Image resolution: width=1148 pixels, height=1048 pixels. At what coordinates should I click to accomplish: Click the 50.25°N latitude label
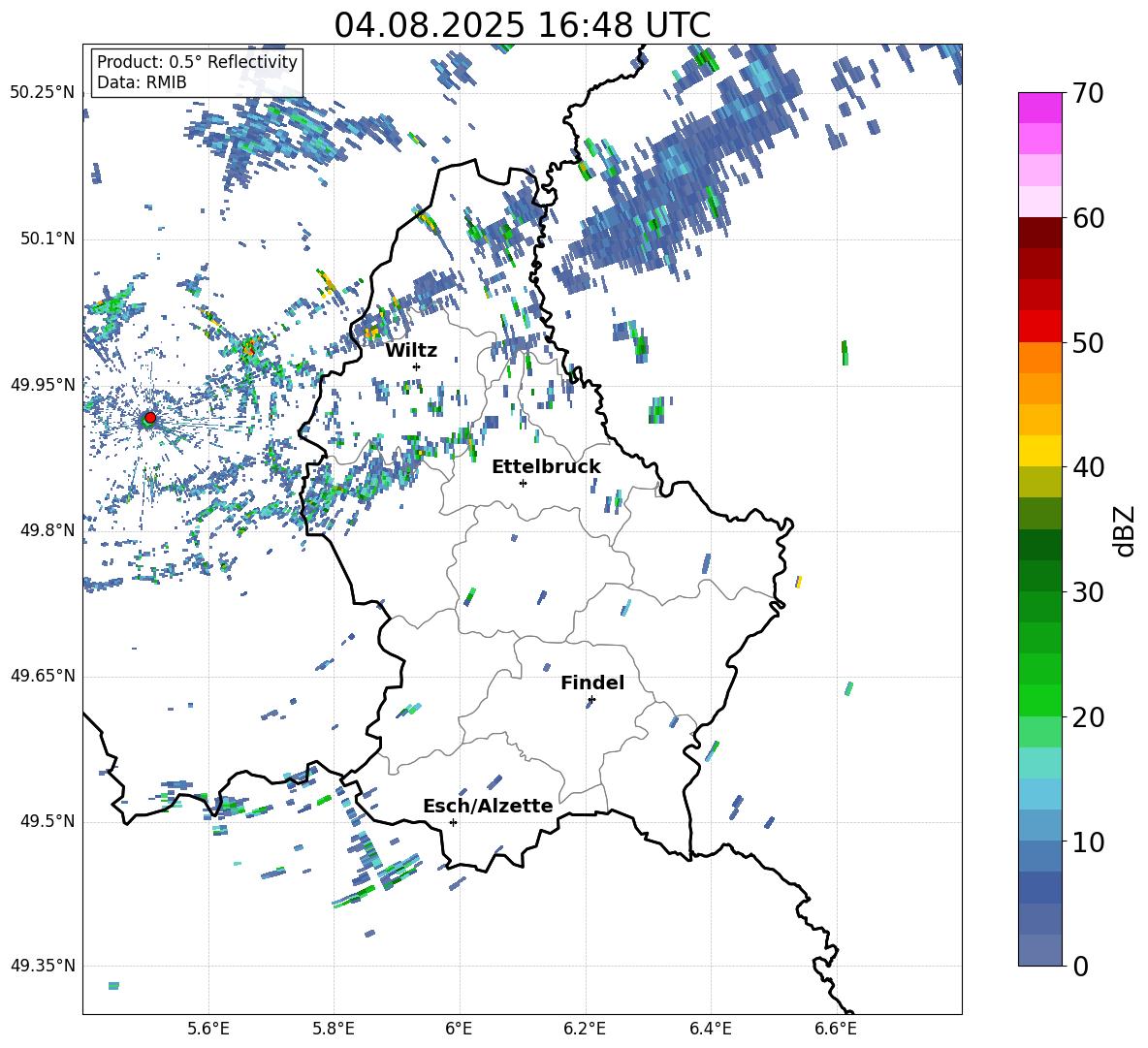tap(43, 93)
